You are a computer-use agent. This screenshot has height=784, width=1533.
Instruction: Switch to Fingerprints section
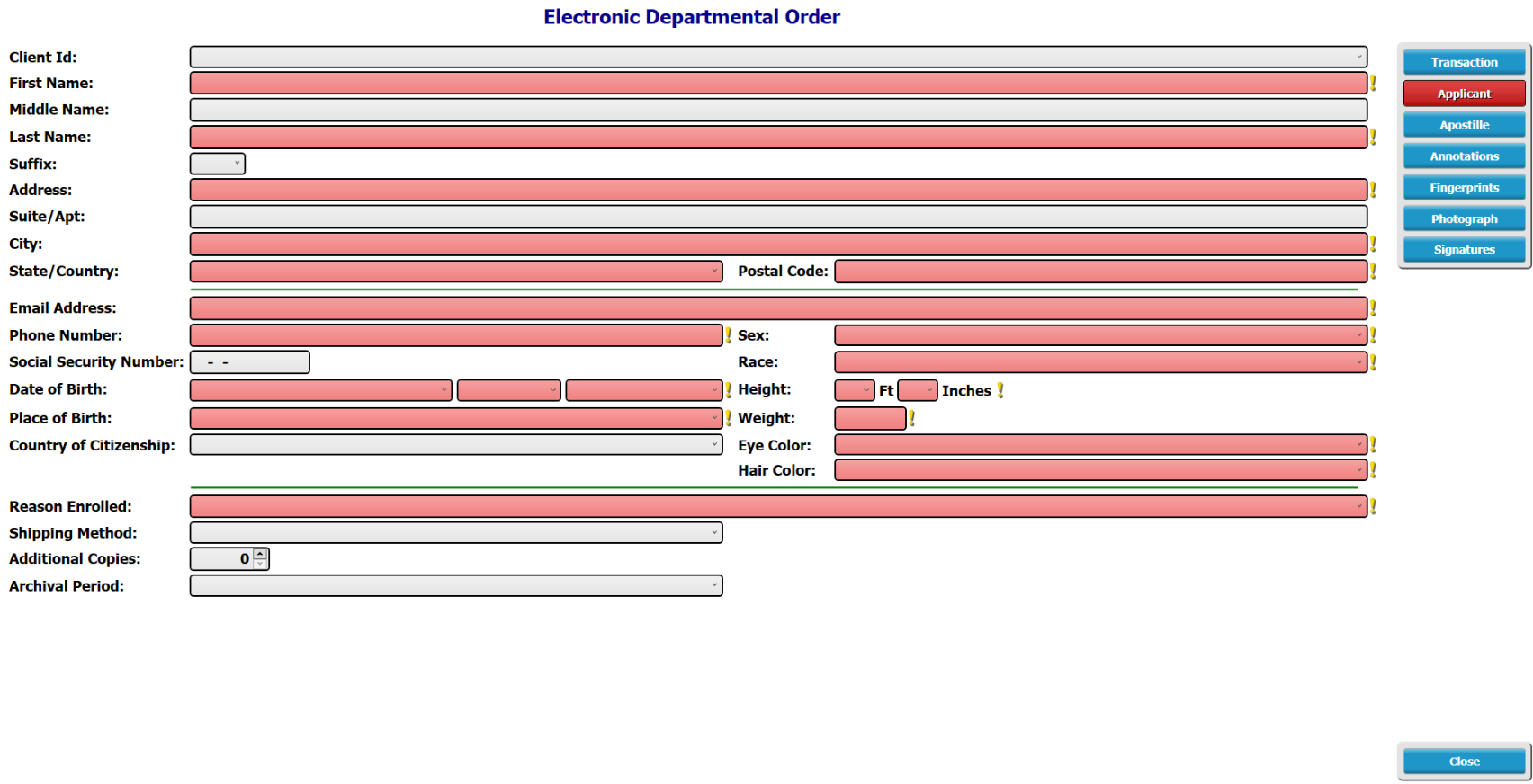(1464, 188)
